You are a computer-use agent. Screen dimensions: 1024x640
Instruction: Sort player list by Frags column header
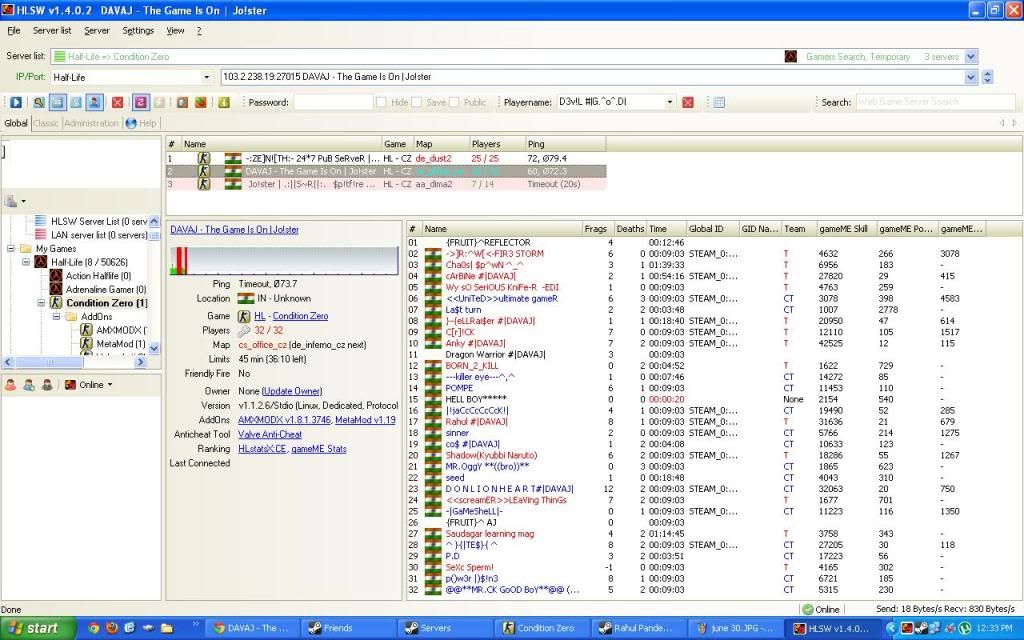598,229
